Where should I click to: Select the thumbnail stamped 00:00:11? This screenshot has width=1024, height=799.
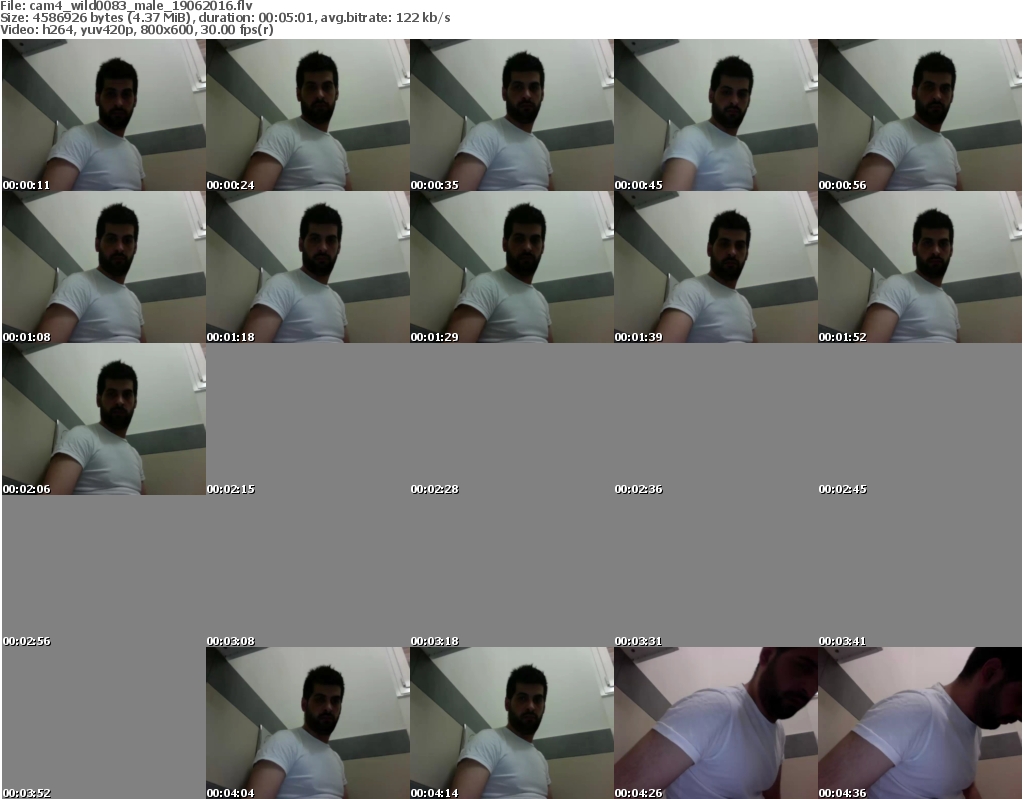[x=104, y=115]
